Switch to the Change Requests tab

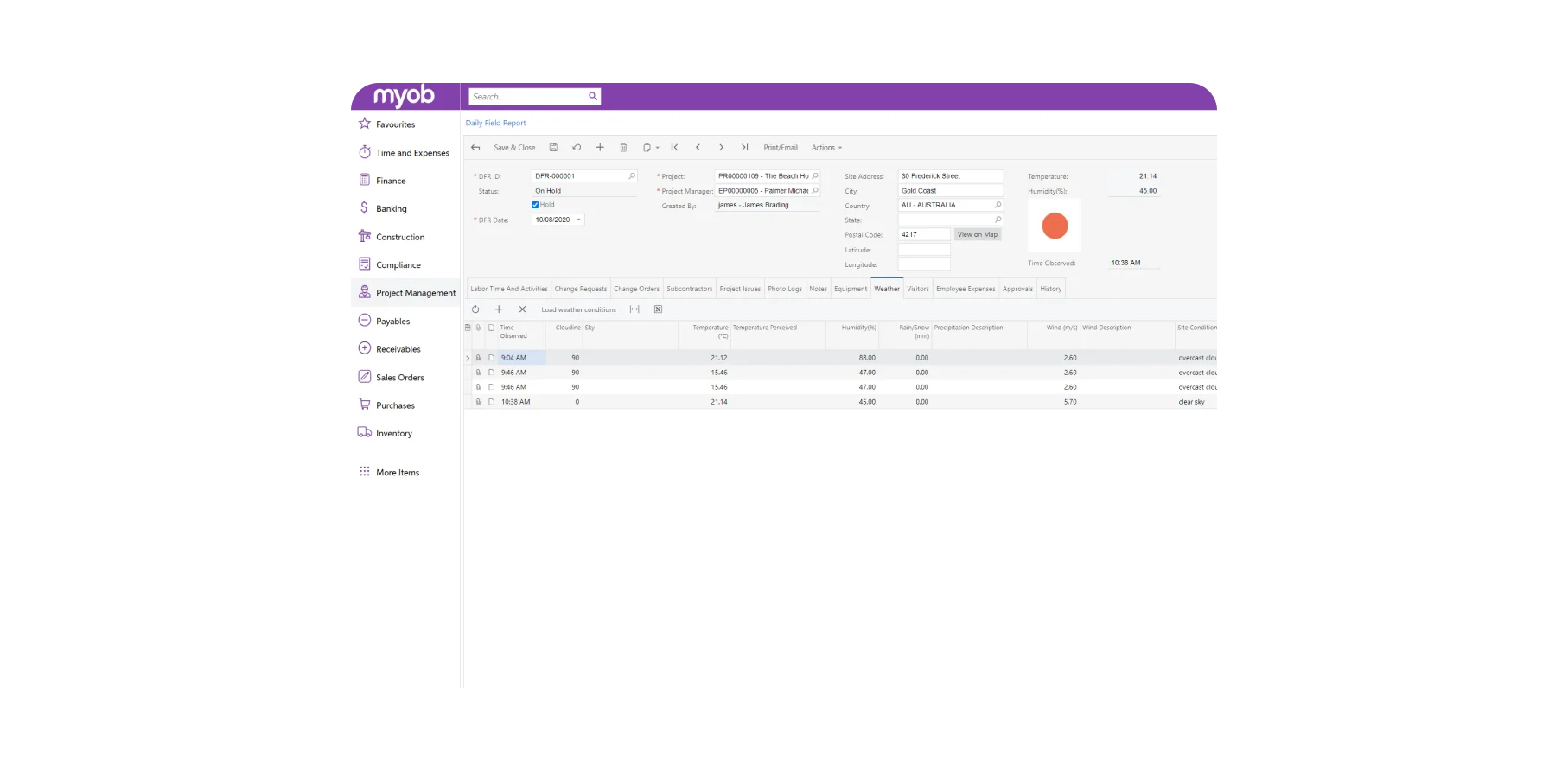[x=581, y=289]
